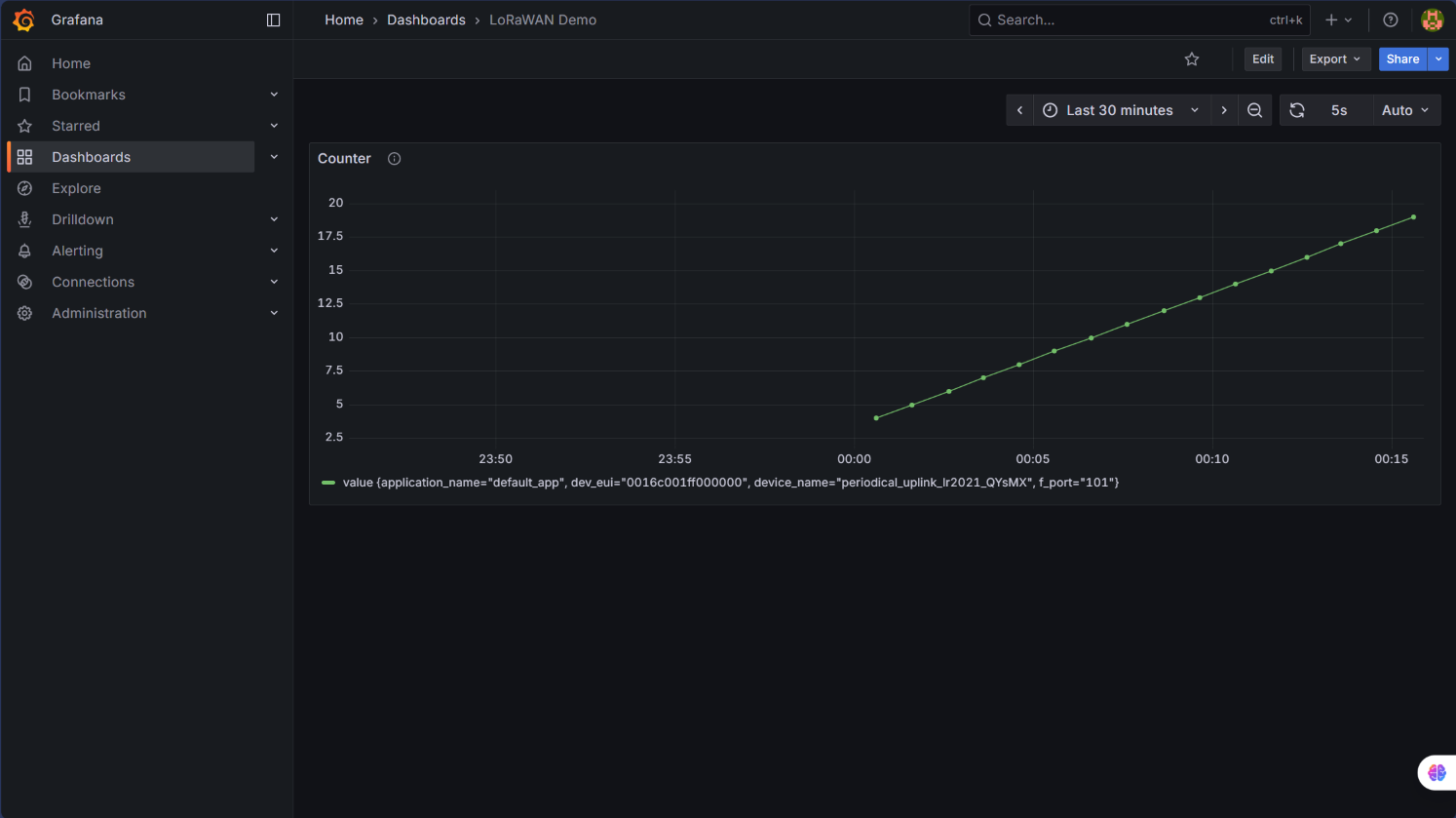Click the Connections sidebar icon
Viewport: 1456px width, 818px height.
(25, 282)
